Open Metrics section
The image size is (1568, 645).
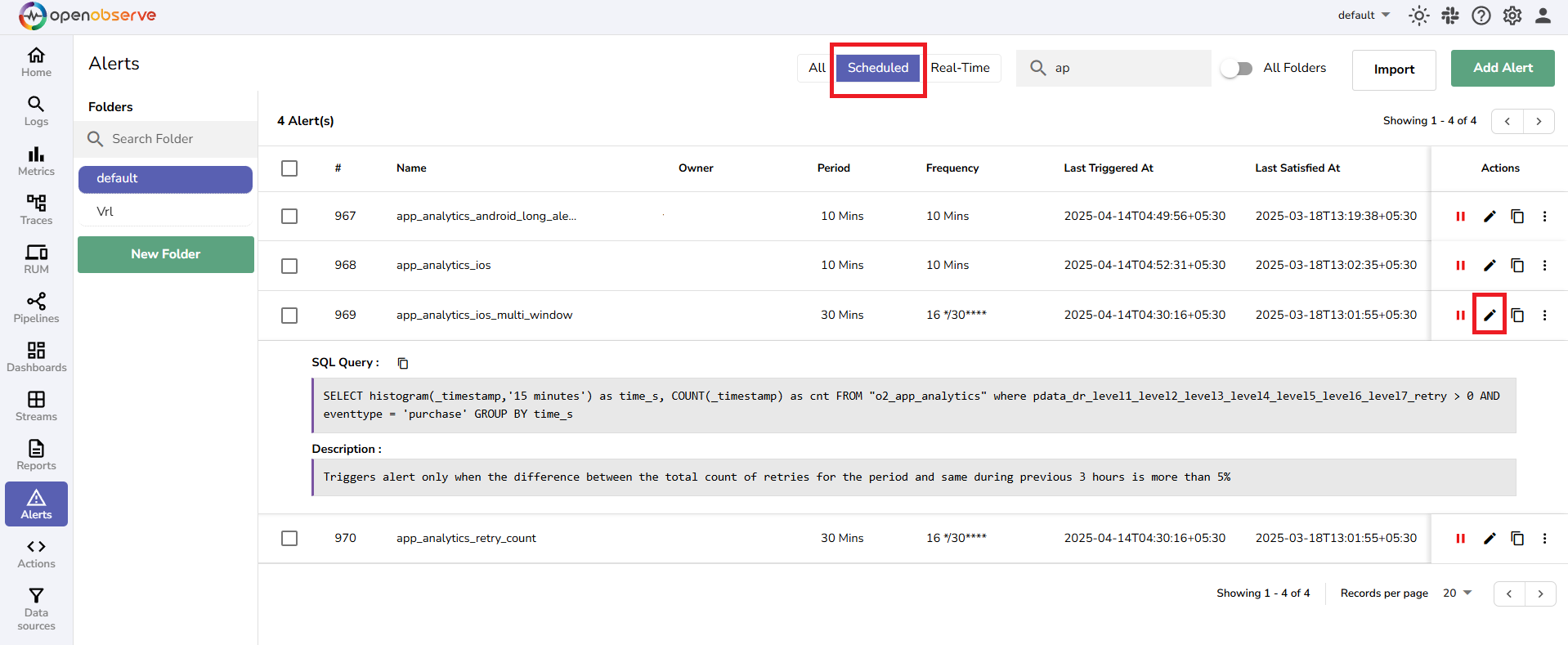click(x=36, y=161)
